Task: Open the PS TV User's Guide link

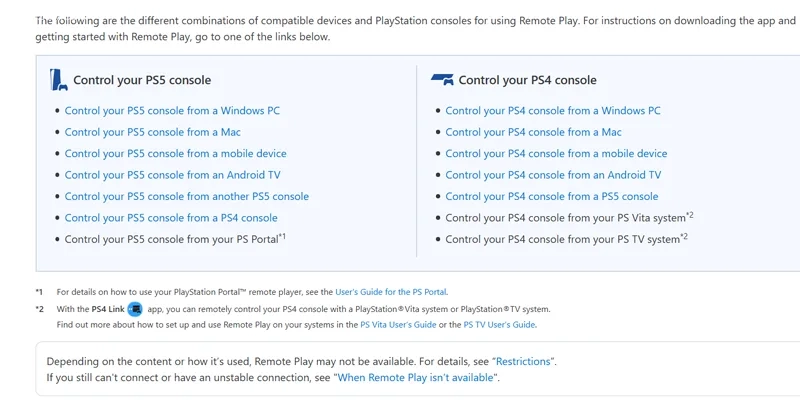Action: [x=499, y=325]
